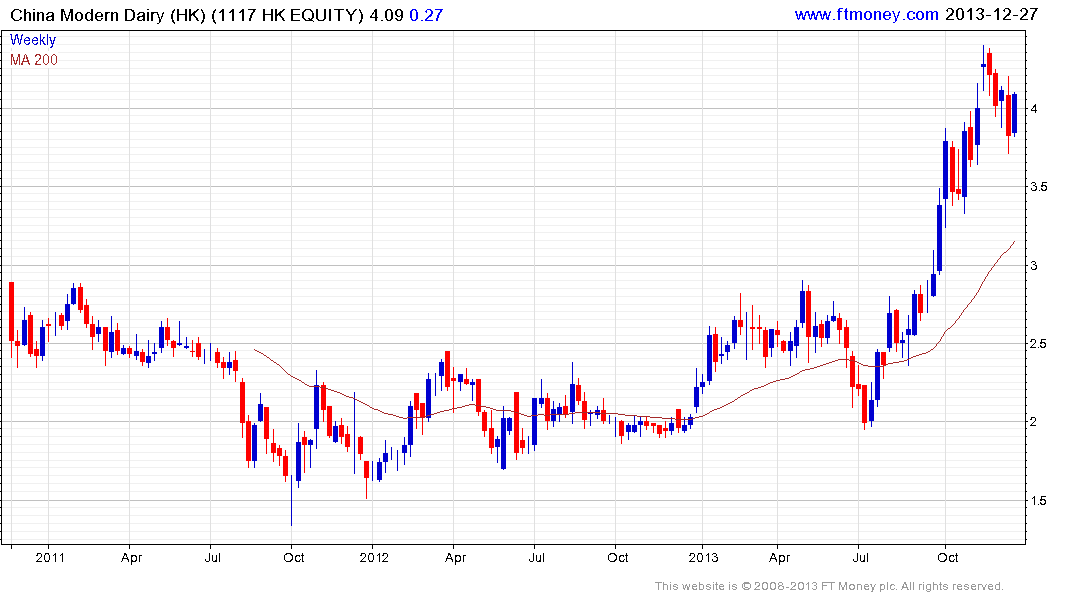
Task: Open the www.ftmoney.com link
Action: click(866, 14)
